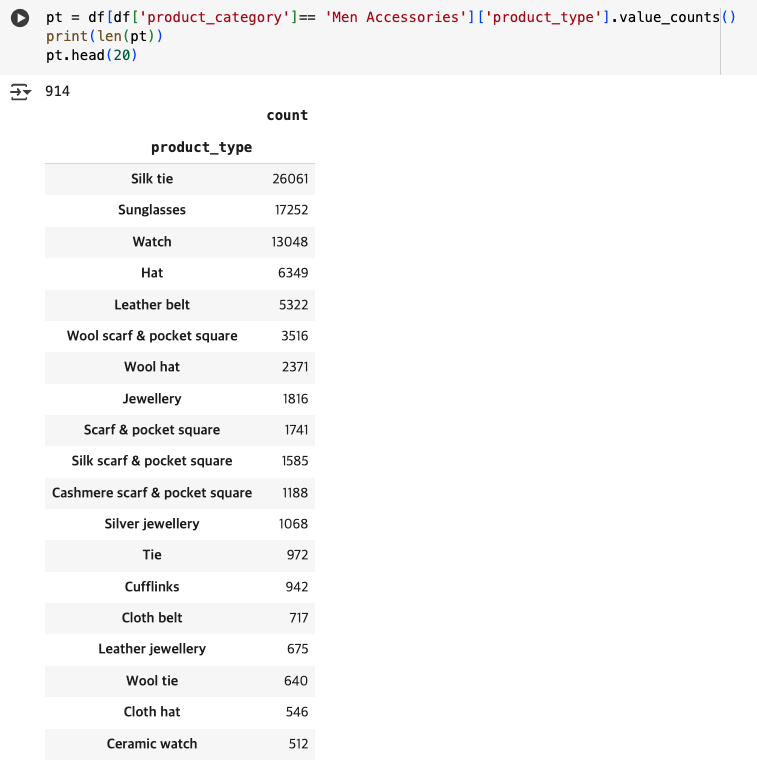The height and width of the screenshot is (764, 757).
Task: Click the 'product_type' index header
Action: (201, 147)
